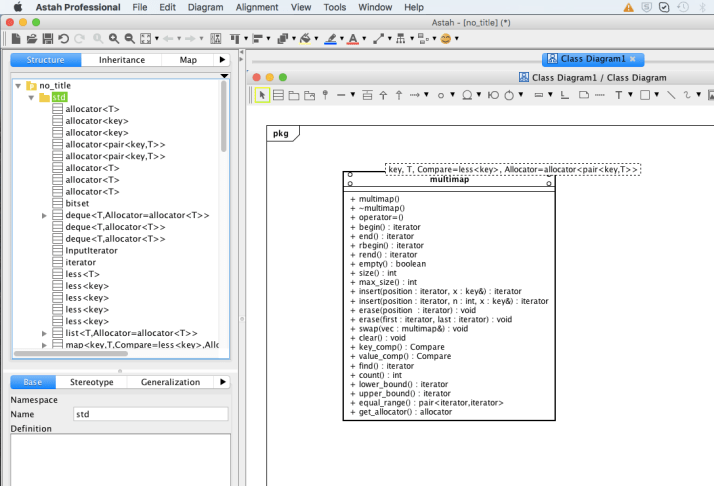This screenshot has width=714, height=486.
Task: Open the font color dropdown arrow
Action: (x=364, y=39)
